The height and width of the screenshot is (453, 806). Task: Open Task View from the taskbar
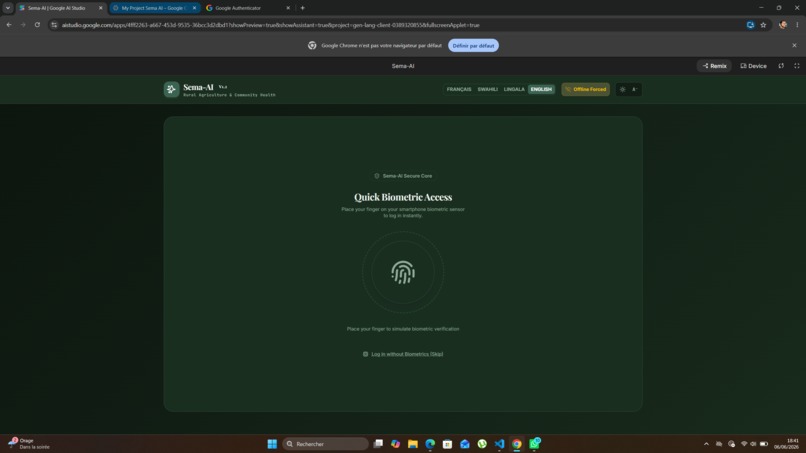tap(378, 444)
